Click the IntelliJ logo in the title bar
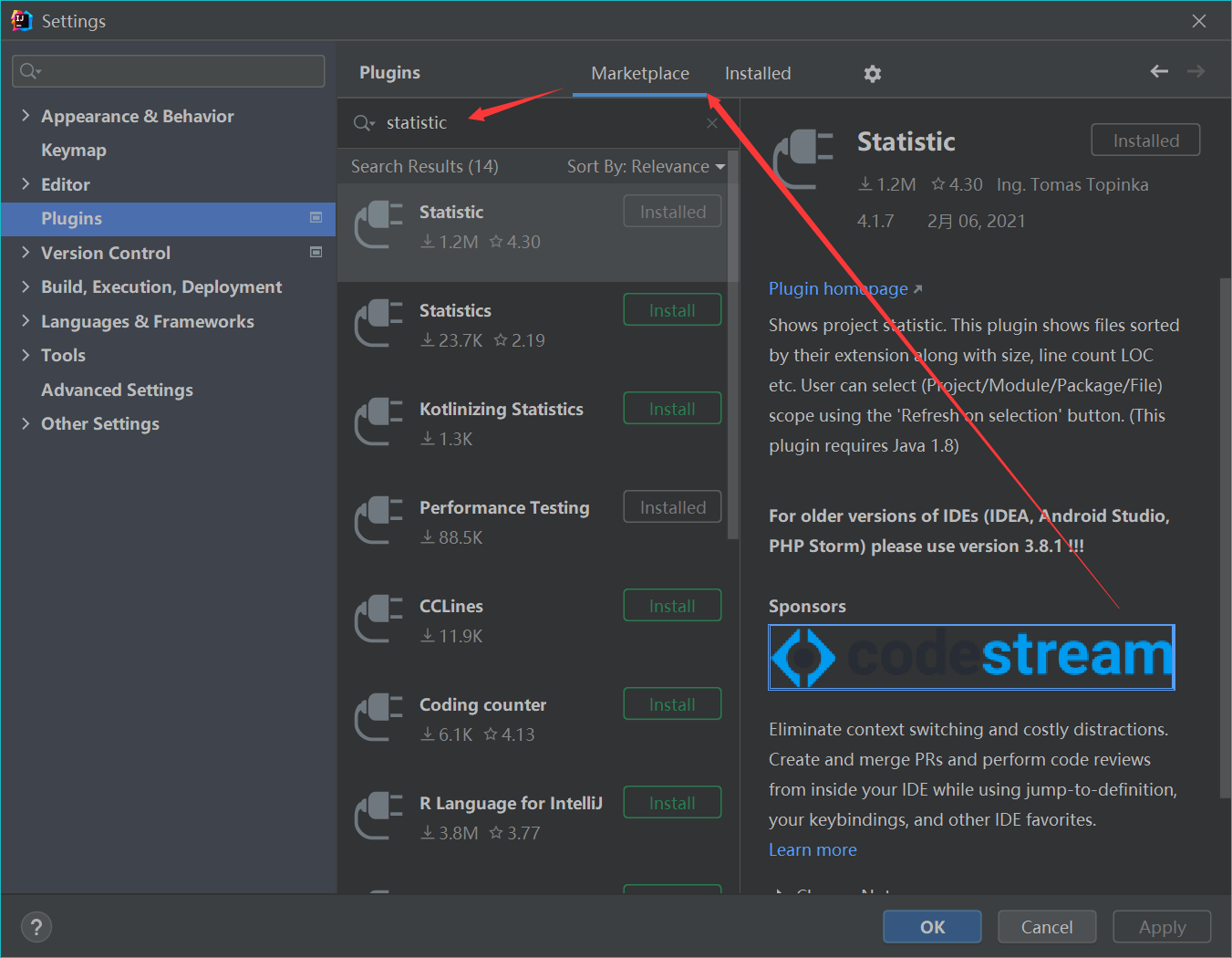The width and height of the screenshot is (1232, 958). click(x=21, y=21)
